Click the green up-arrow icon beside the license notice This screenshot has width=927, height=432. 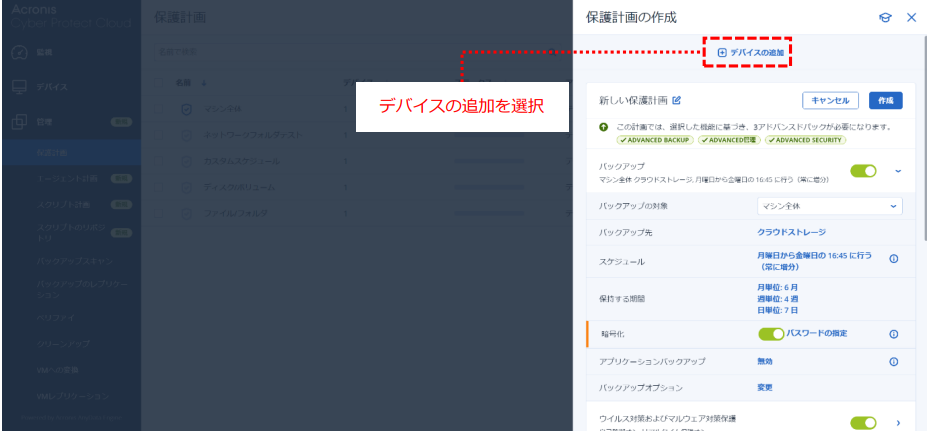pyautogui.click(x=604, y=128)
